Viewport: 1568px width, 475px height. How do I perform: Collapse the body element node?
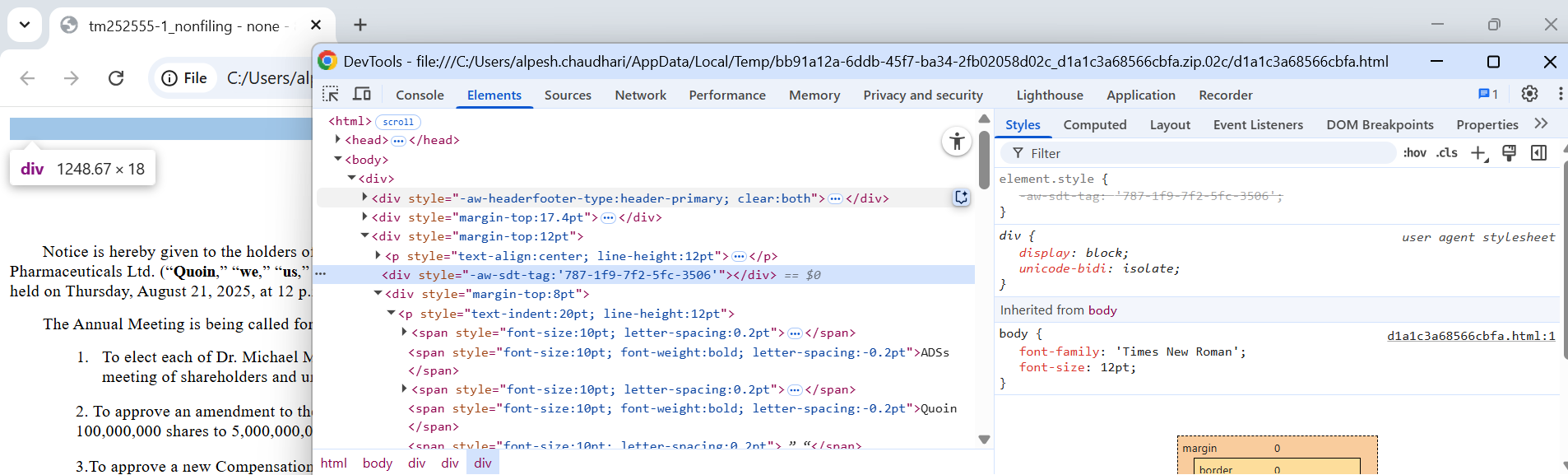[x=337, y=159]
